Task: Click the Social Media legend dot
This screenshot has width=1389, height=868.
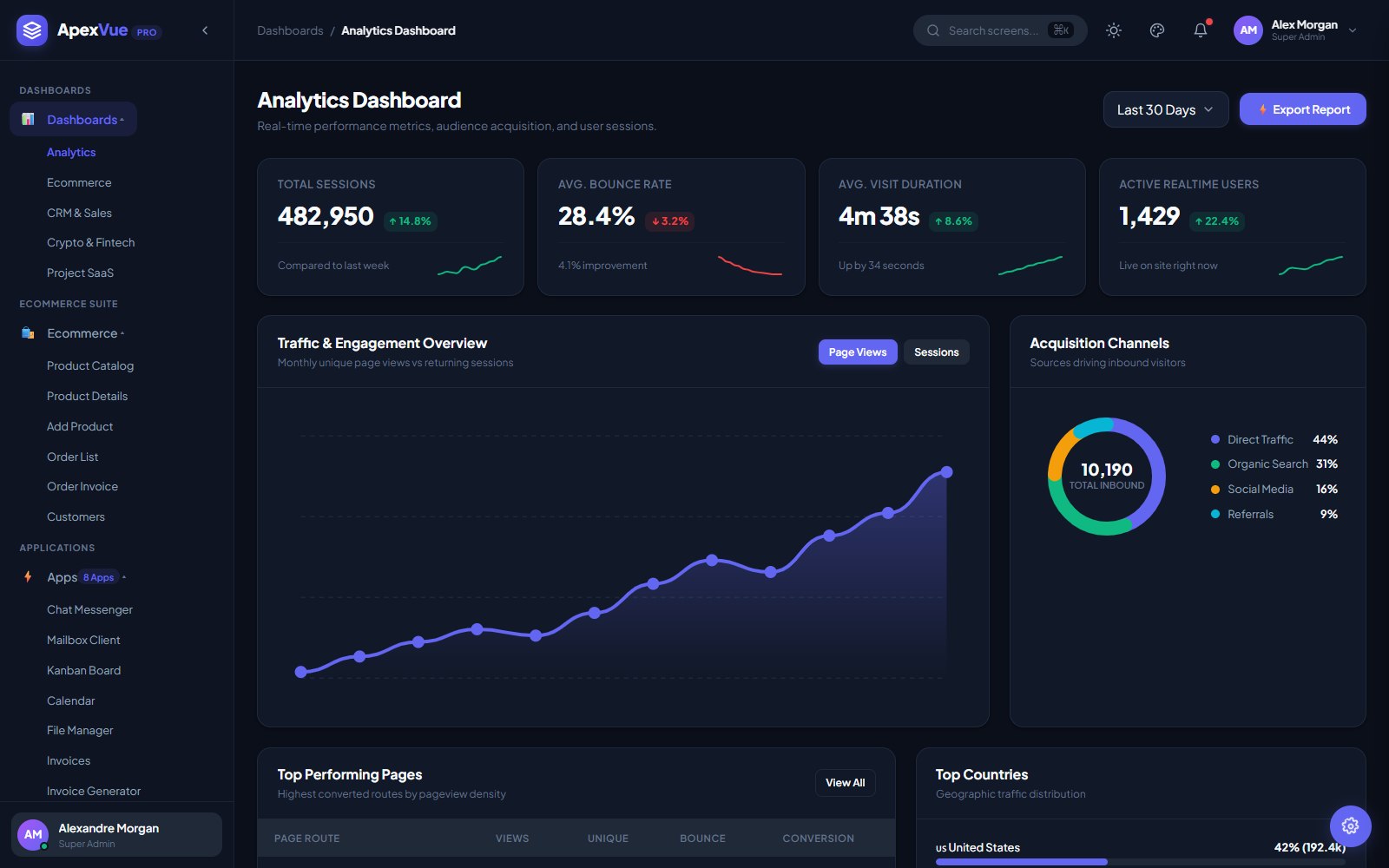Action: point(1215,490)
